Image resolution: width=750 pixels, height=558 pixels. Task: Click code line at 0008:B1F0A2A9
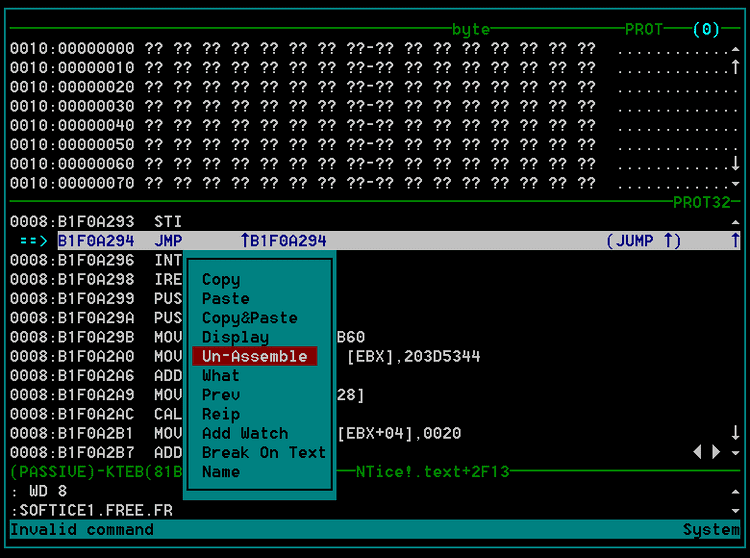pyautogui.click(x=96, y=395)
